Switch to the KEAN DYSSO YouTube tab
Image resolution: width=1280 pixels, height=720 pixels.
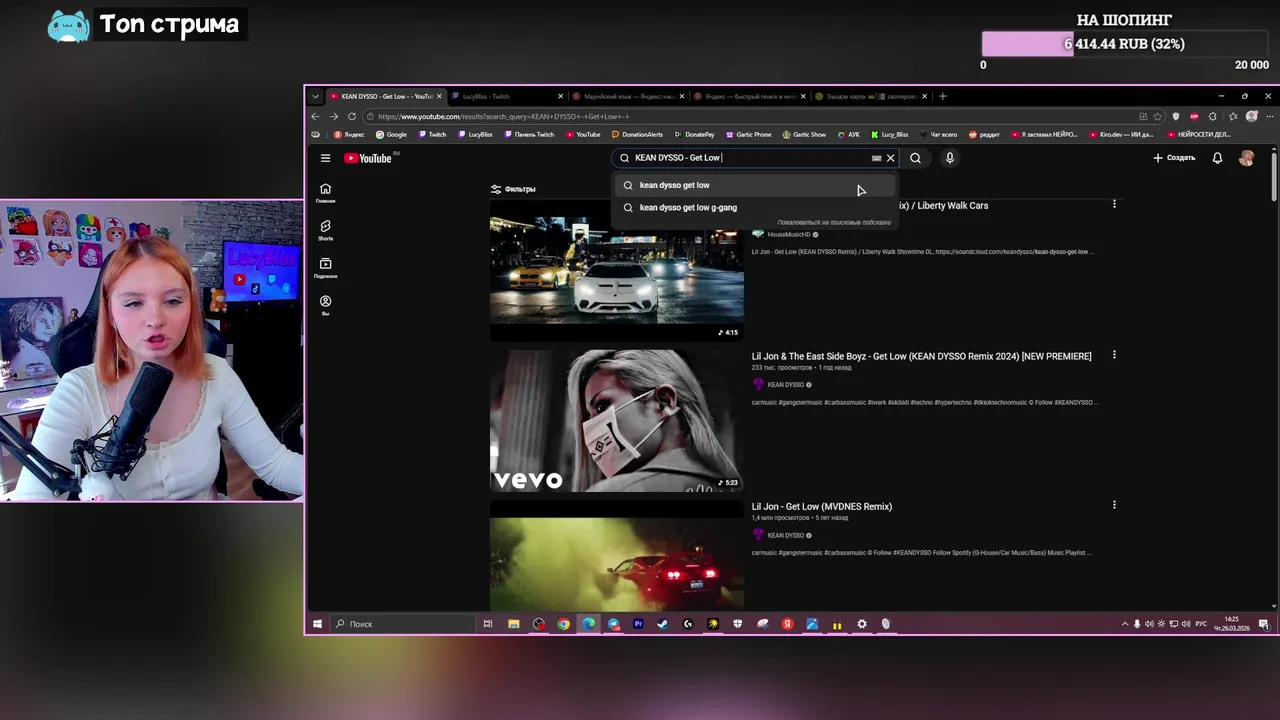[385, 97]
